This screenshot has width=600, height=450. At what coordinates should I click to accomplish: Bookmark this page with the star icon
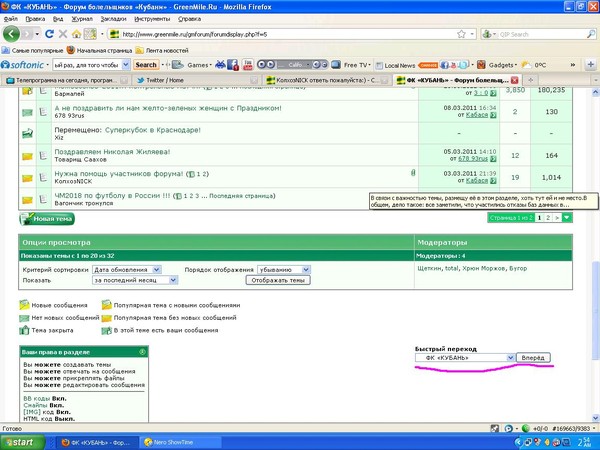461,34
